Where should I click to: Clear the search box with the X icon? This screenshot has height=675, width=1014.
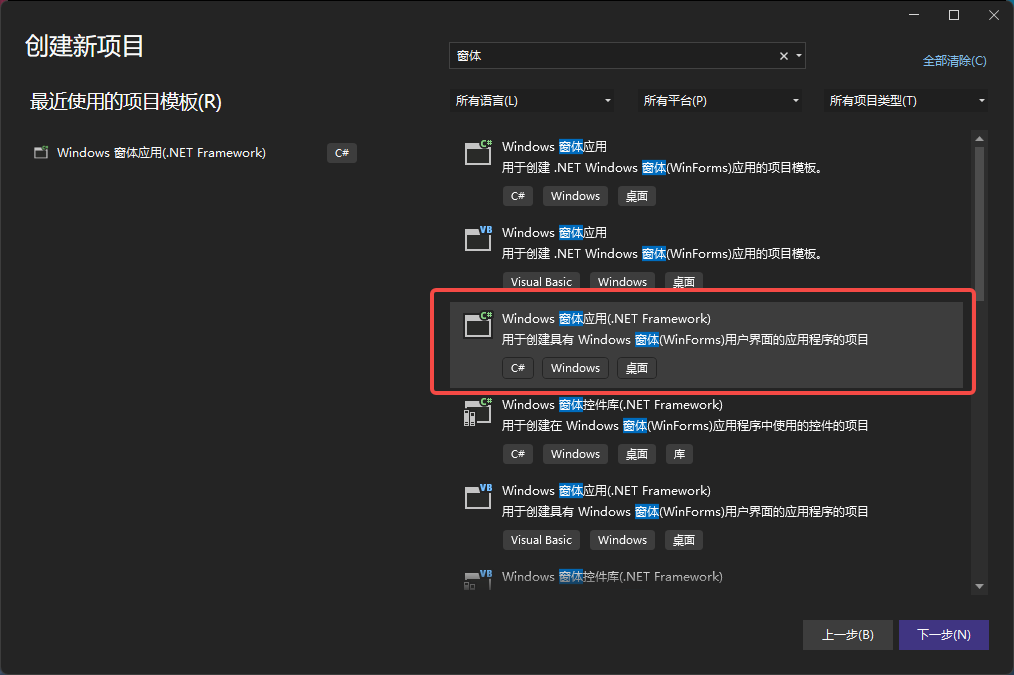click(x=784, y=56)
